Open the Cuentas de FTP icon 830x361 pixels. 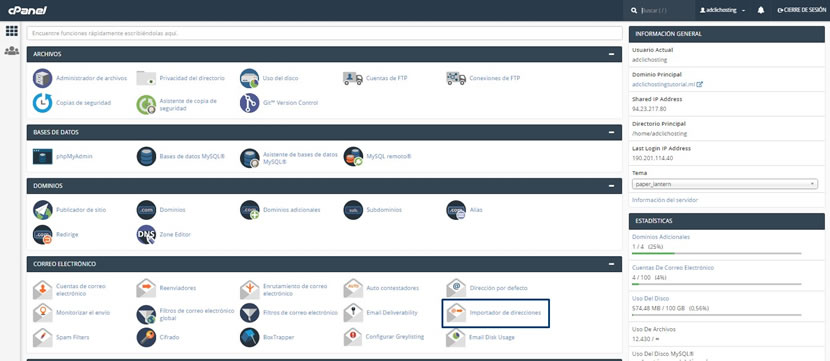tap(353, 78)
